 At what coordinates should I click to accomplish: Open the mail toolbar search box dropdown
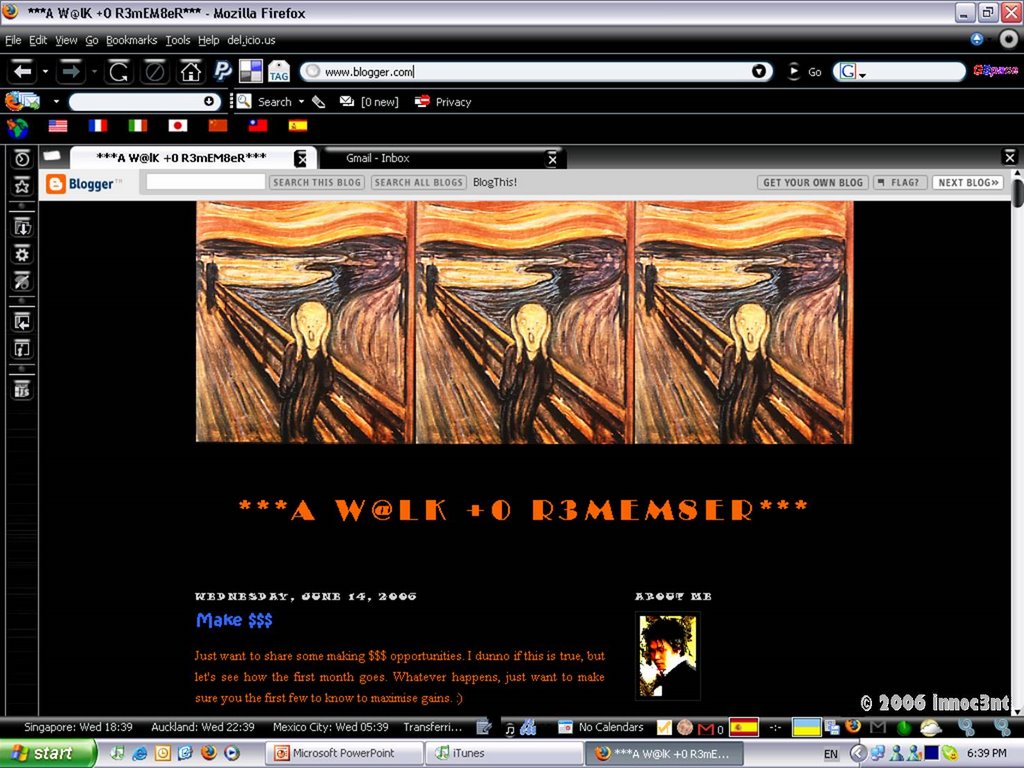(209, 101)
